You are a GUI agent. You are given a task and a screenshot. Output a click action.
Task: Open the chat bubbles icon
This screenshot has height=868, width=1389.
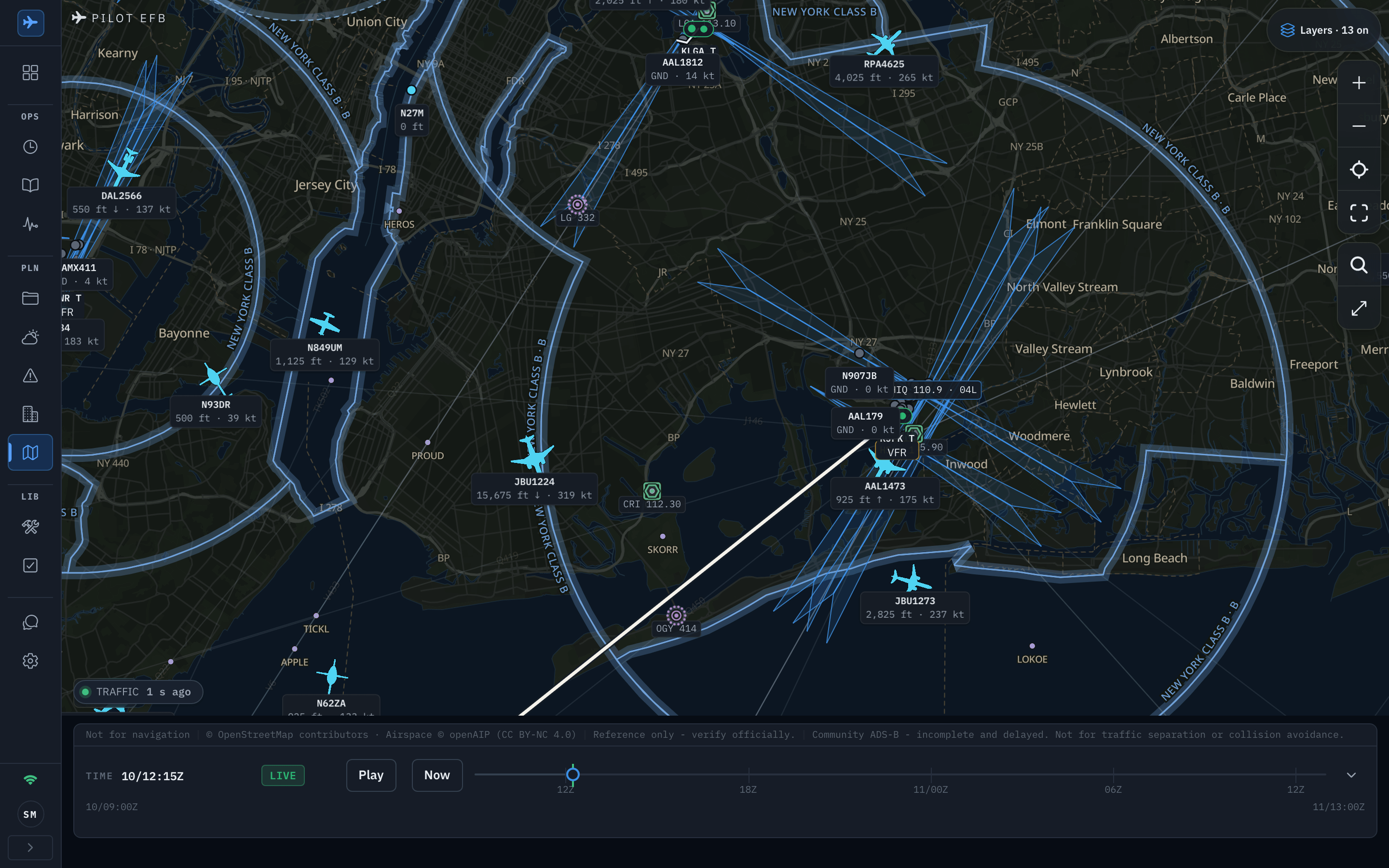tap(30, 622)
